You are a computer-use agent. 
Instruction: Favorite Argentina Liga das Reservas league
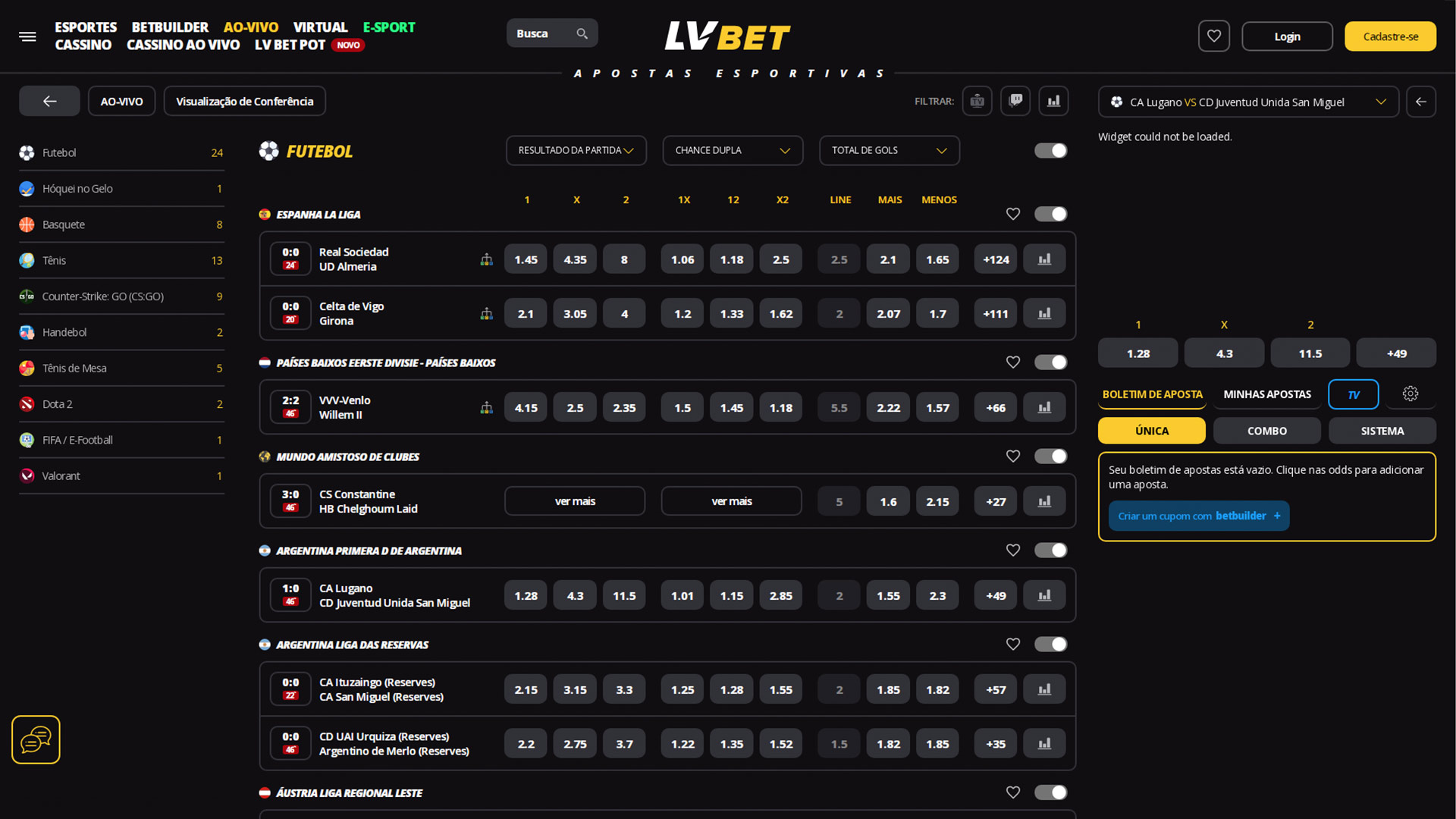(1012, 644)
